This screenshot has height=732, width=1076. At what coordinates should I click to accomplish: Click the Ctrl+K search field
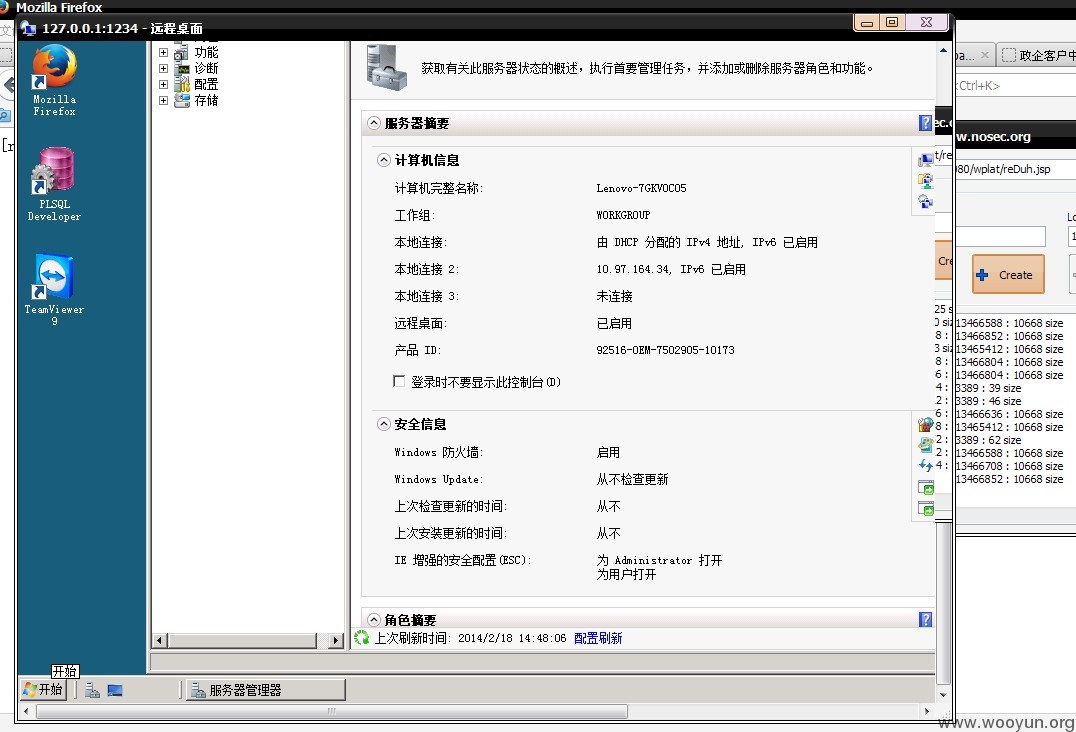point(1016,86)
